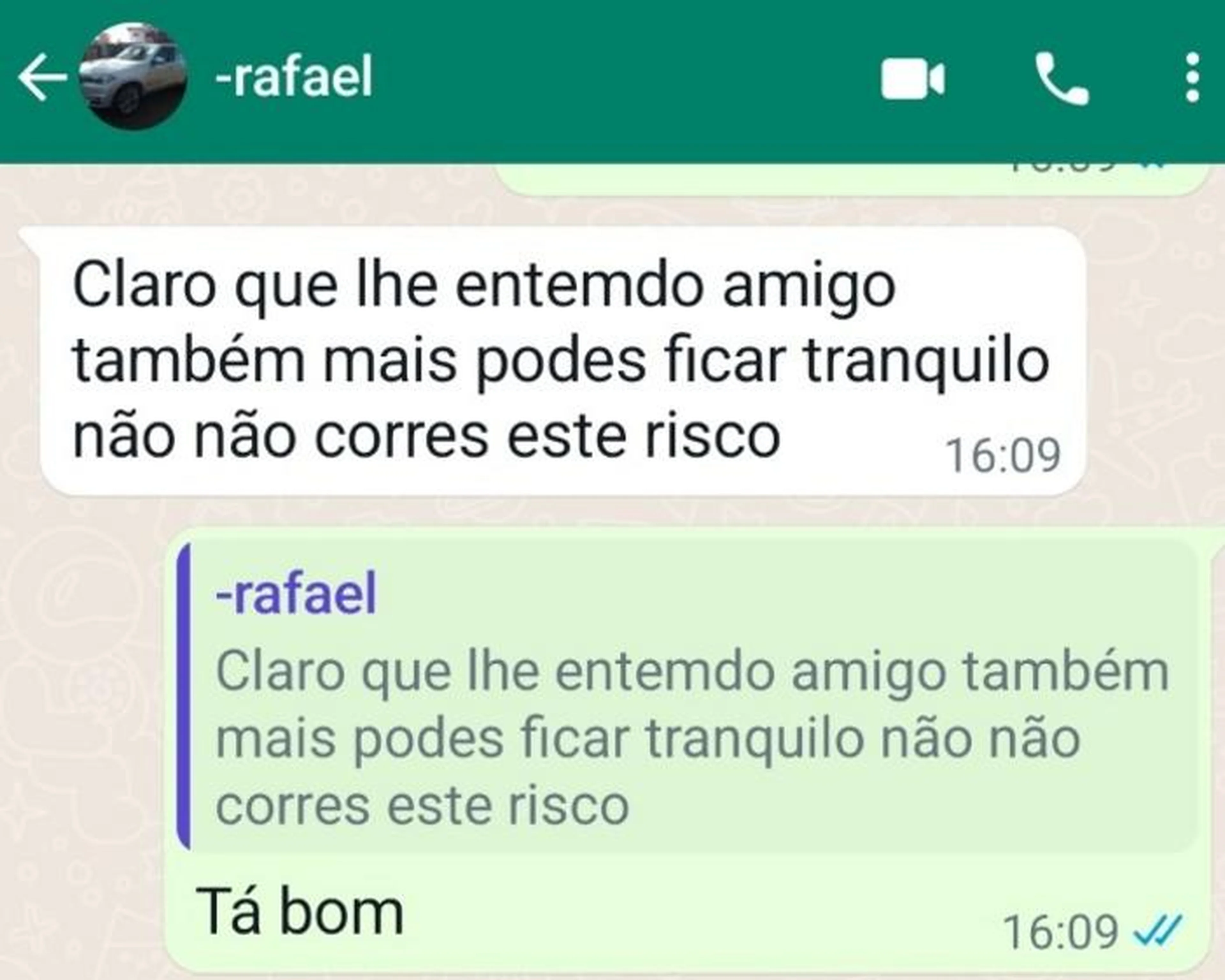The height and width of the screenshot is (980, 1225).
Task: Open the three-dot more options menu
Action: click(1192, 78)
